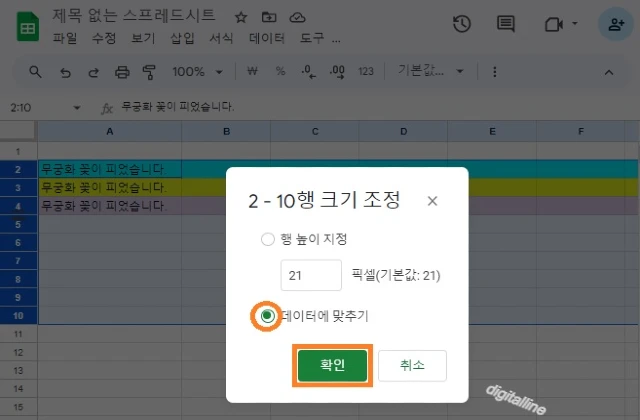The image size is (640, 420).
Task: Select row 11 header
Action: click(x=18, y=334)
